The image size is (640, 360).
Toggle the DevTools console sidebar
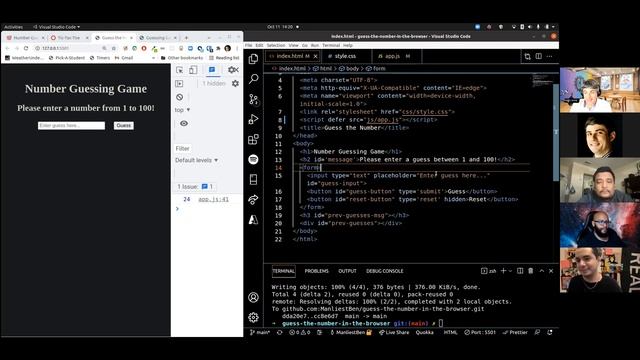click(180, 83)
